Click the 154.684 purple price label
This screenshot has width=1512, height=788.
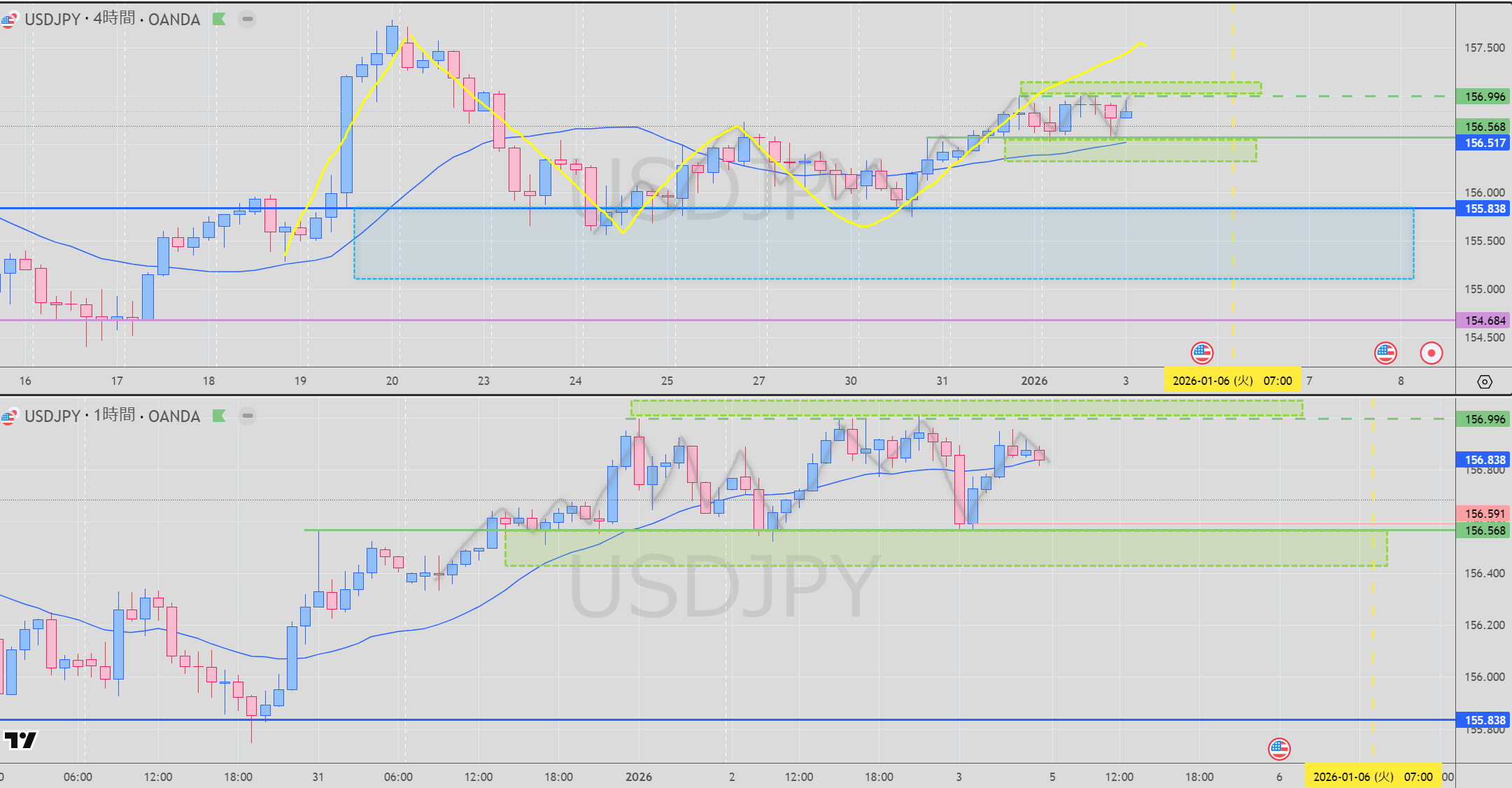point(1484,321)
